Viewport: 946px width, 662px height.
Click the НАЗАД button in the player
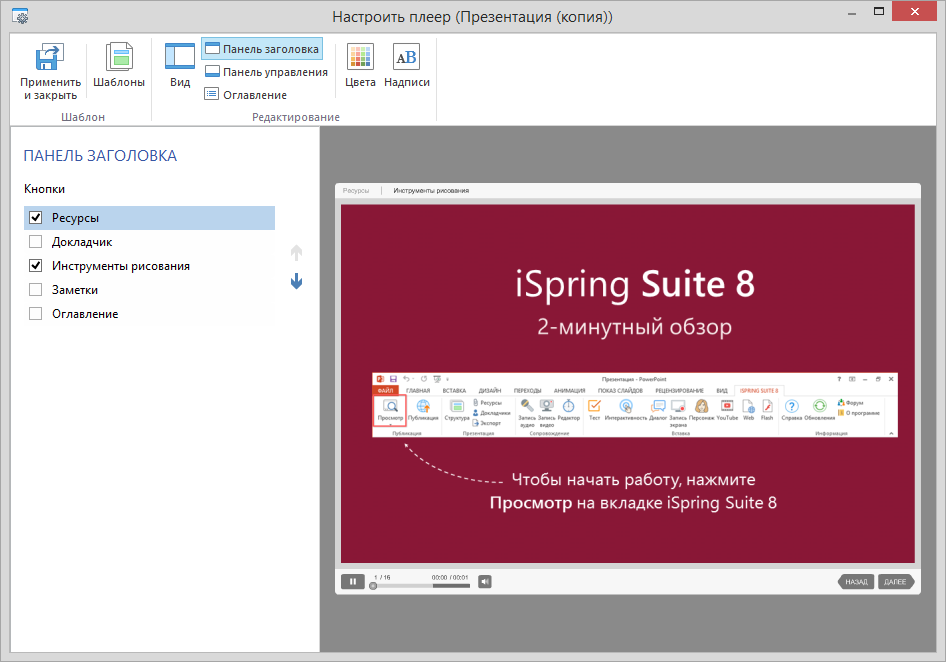[856, 582]
